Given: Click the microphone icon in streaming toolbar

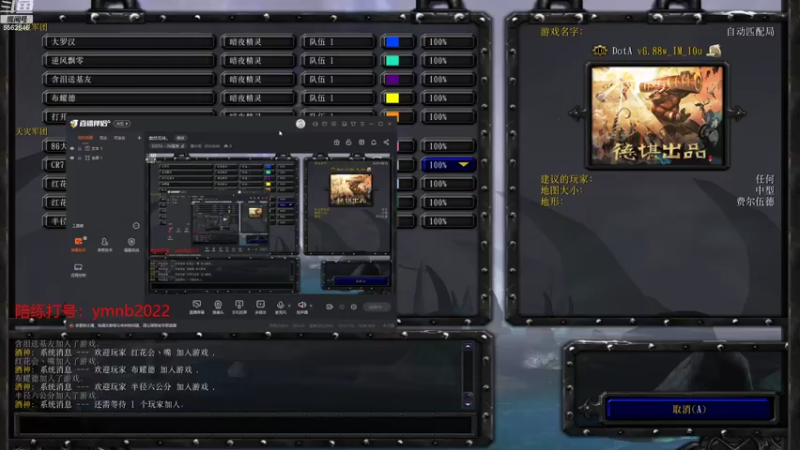Looking at the screenshot, I should click(x=280, y=305).
